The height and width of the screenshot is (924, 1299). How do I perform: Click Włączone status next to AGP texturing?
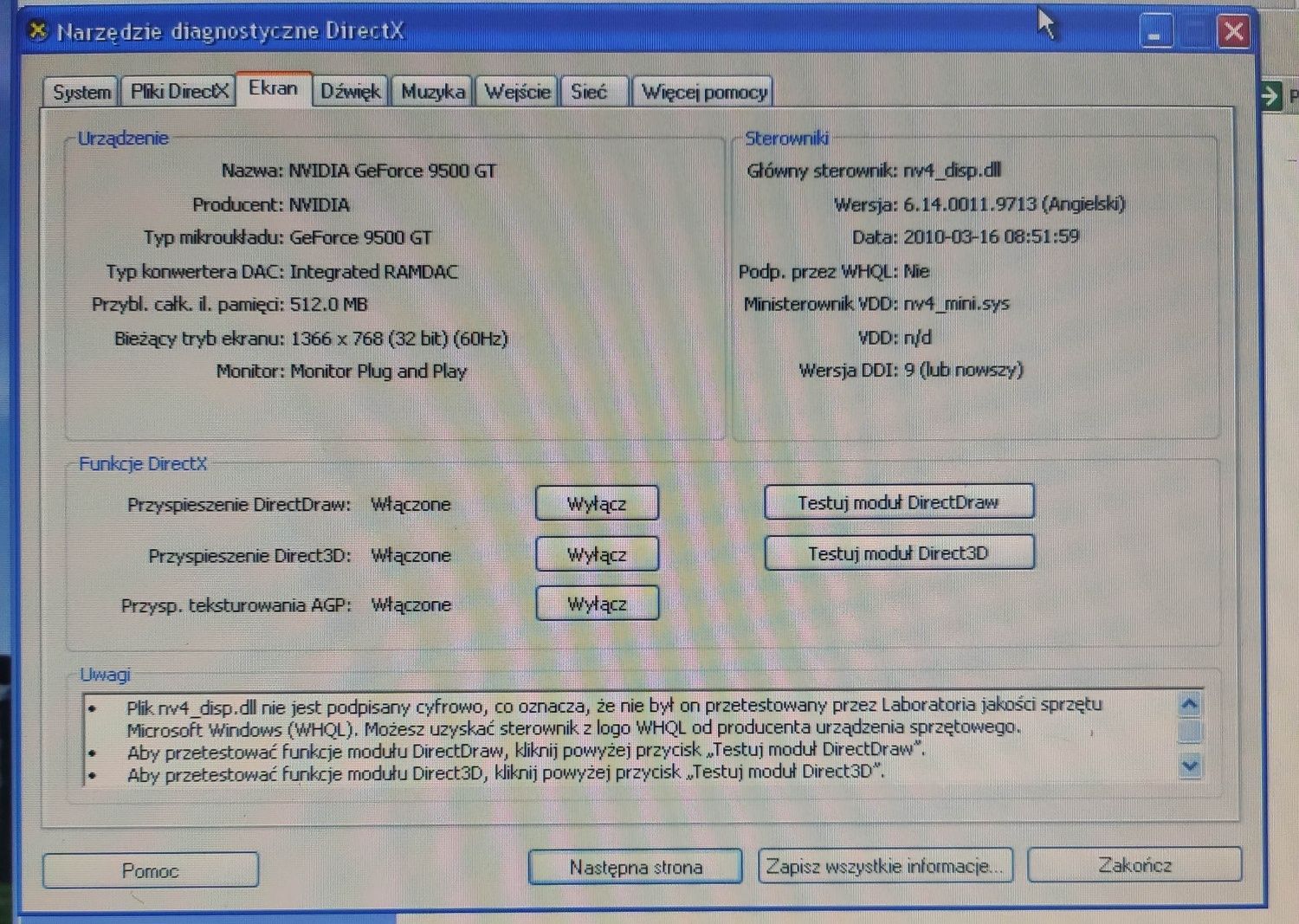(410, 604)
